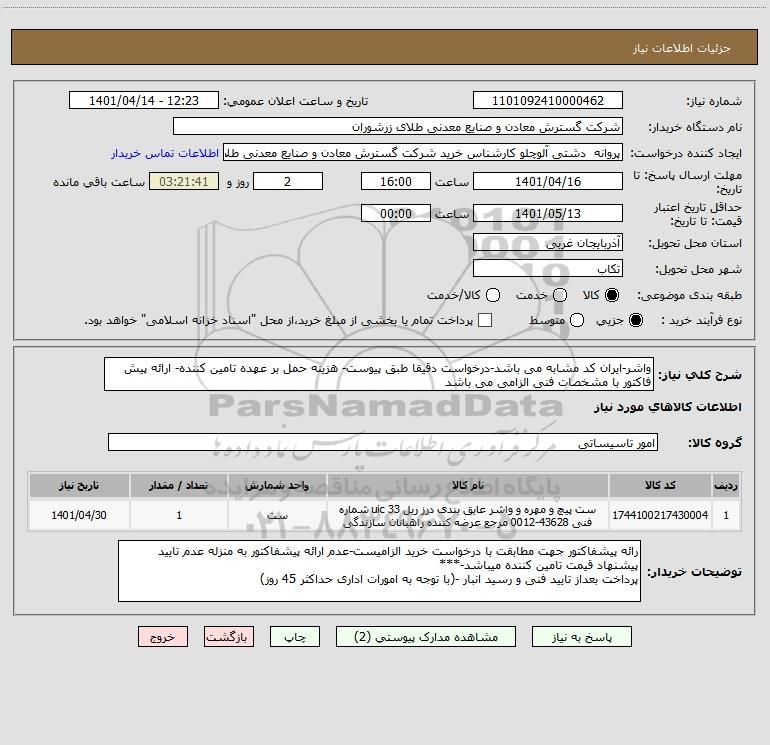Click the remaining time 03:21:41 field
The image size is (770, 745).
click(x=184, y=181)
